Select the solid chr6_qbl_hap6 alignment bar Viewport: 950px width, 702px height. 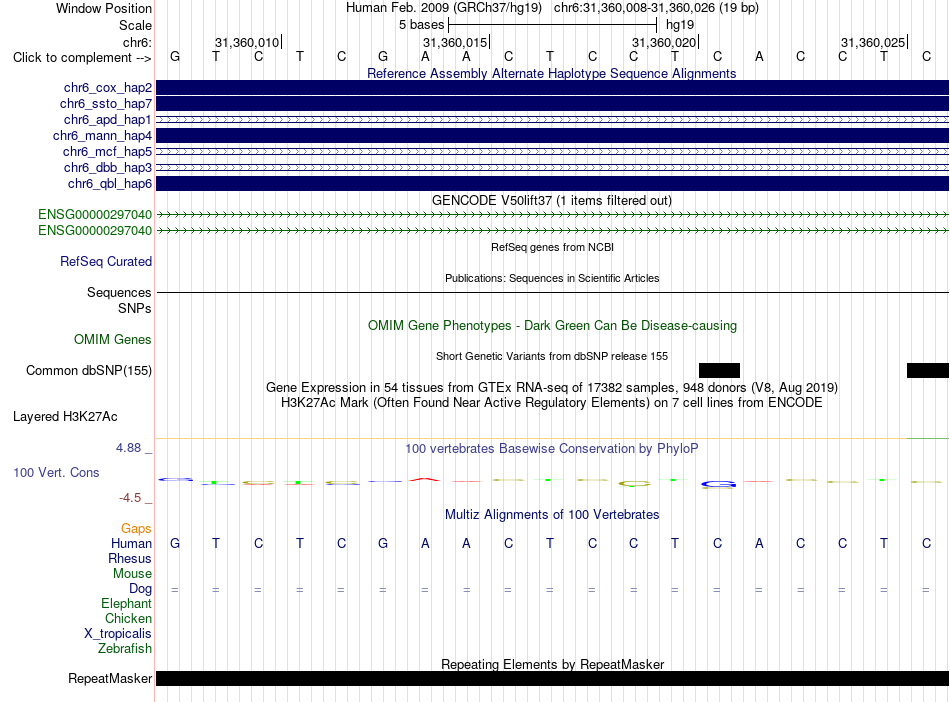coord(553,184)
